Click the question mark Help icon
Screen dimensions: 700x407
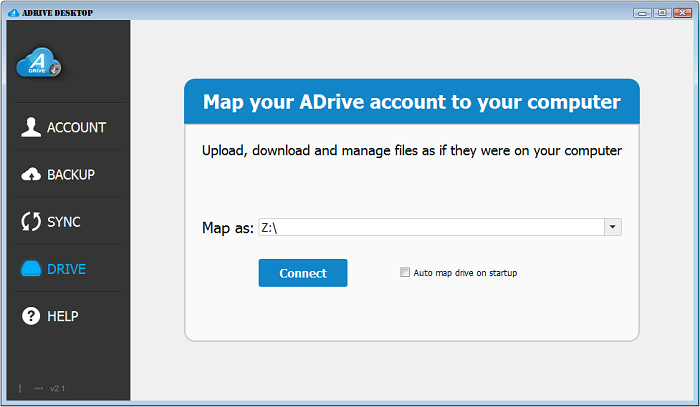(31, 316)
